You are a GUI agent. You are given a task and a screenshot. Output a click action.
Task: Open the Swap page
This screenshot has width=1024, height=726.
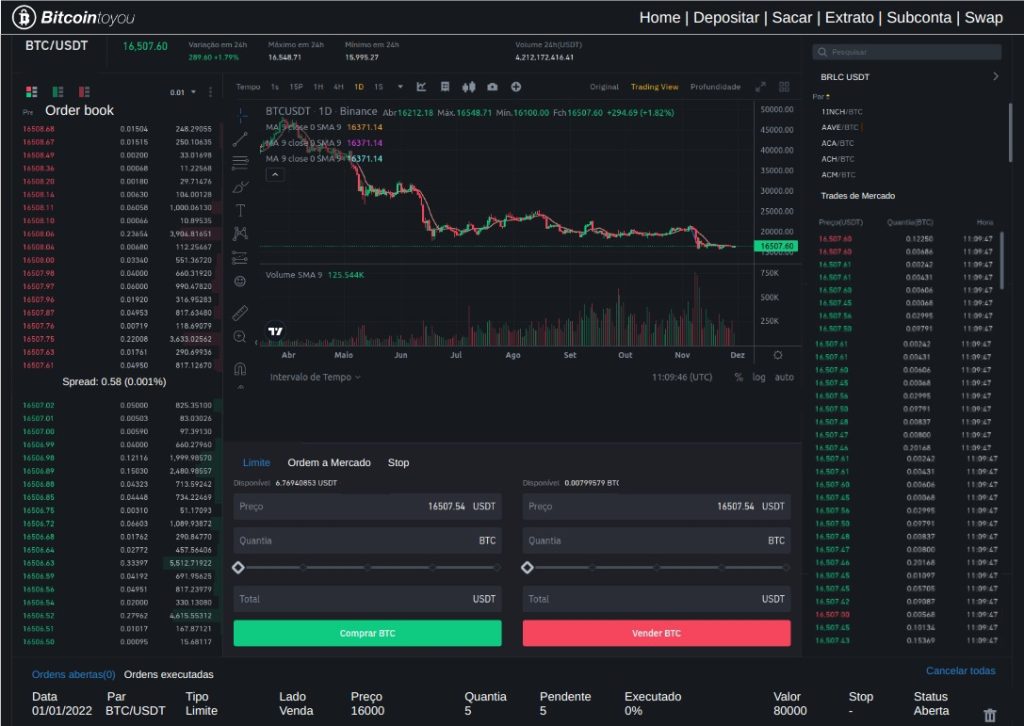point(984,18)
